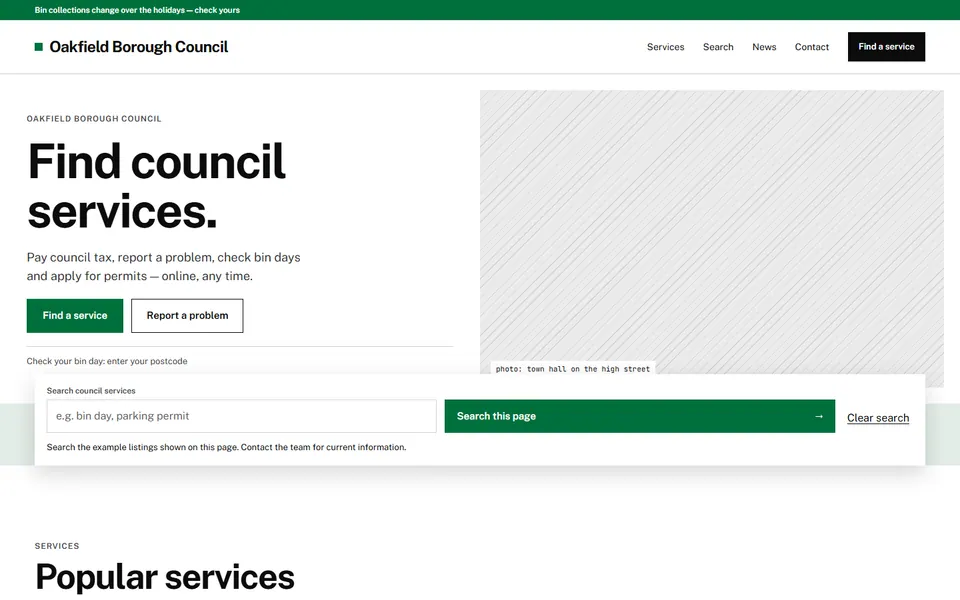
Task: Focus the Search council services input field
Action: point(242,416)
